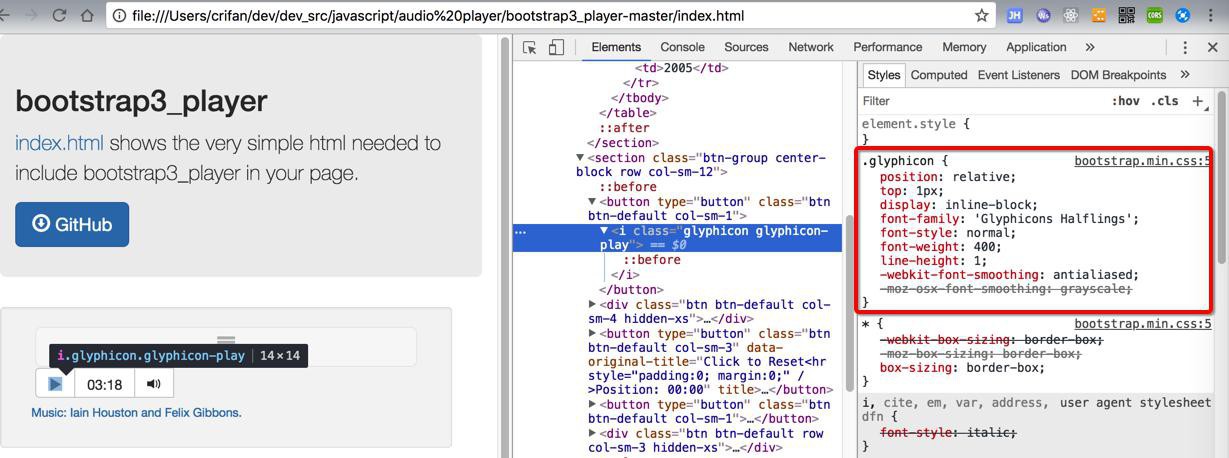Switch to the Application tab
Viewport: 1229px width, 458px height.
pyautogui.click(x=1036, y=47)
